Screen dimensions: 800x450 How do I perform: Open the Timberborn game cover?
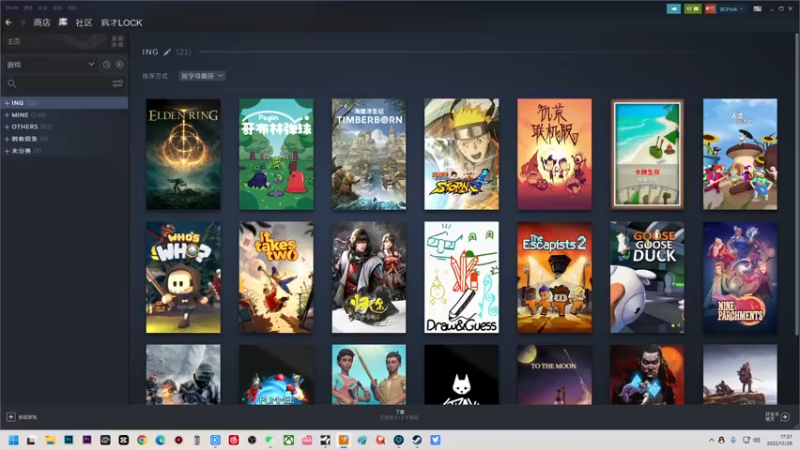click(369, 154)
